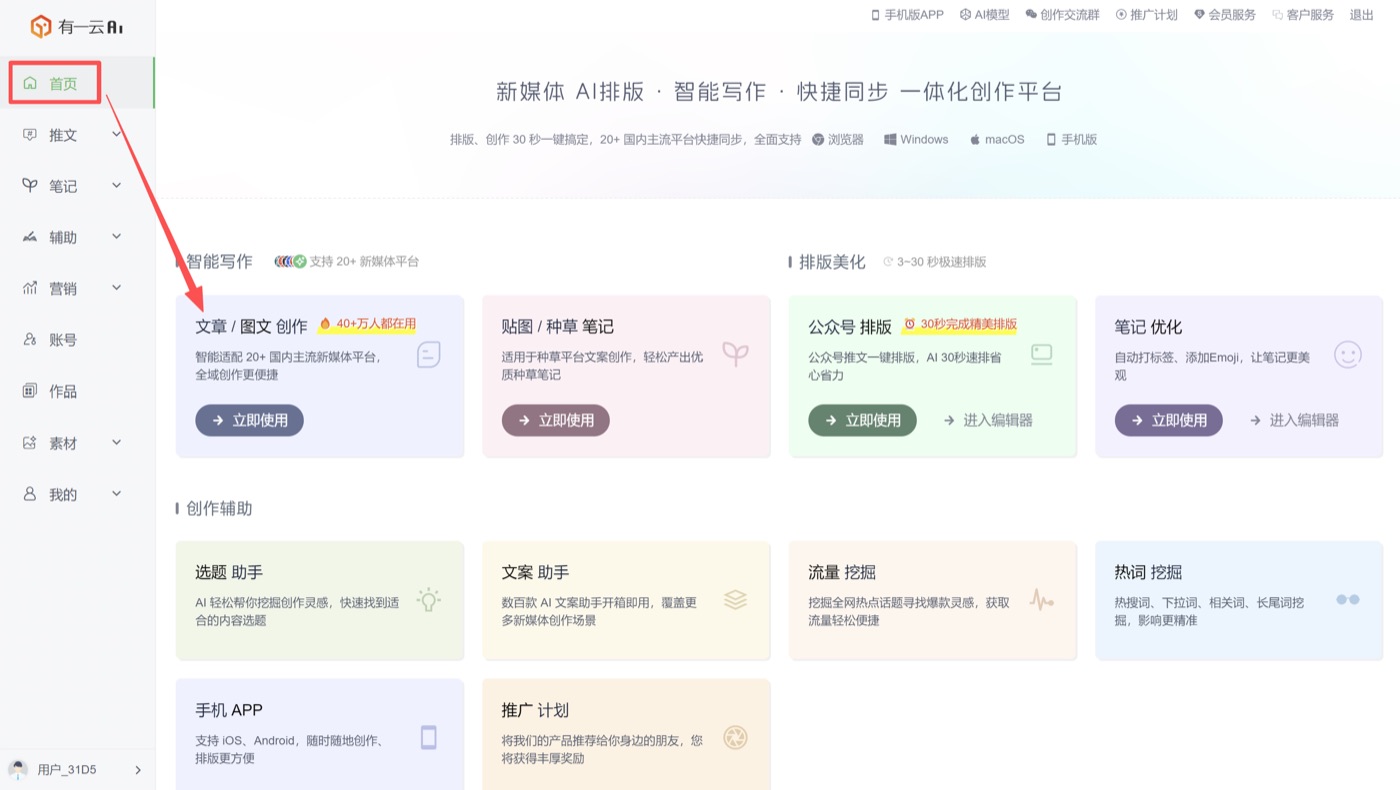Click the macOS apple icon

coord(975,139)
